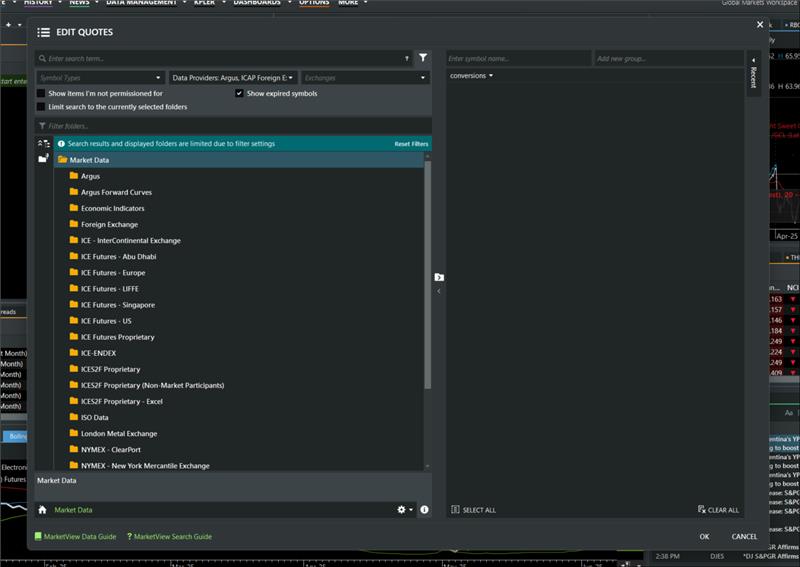The width and height of the screenshot is (800, 567).
Task: Click the Filter folders field
Action: pos(233,126)
